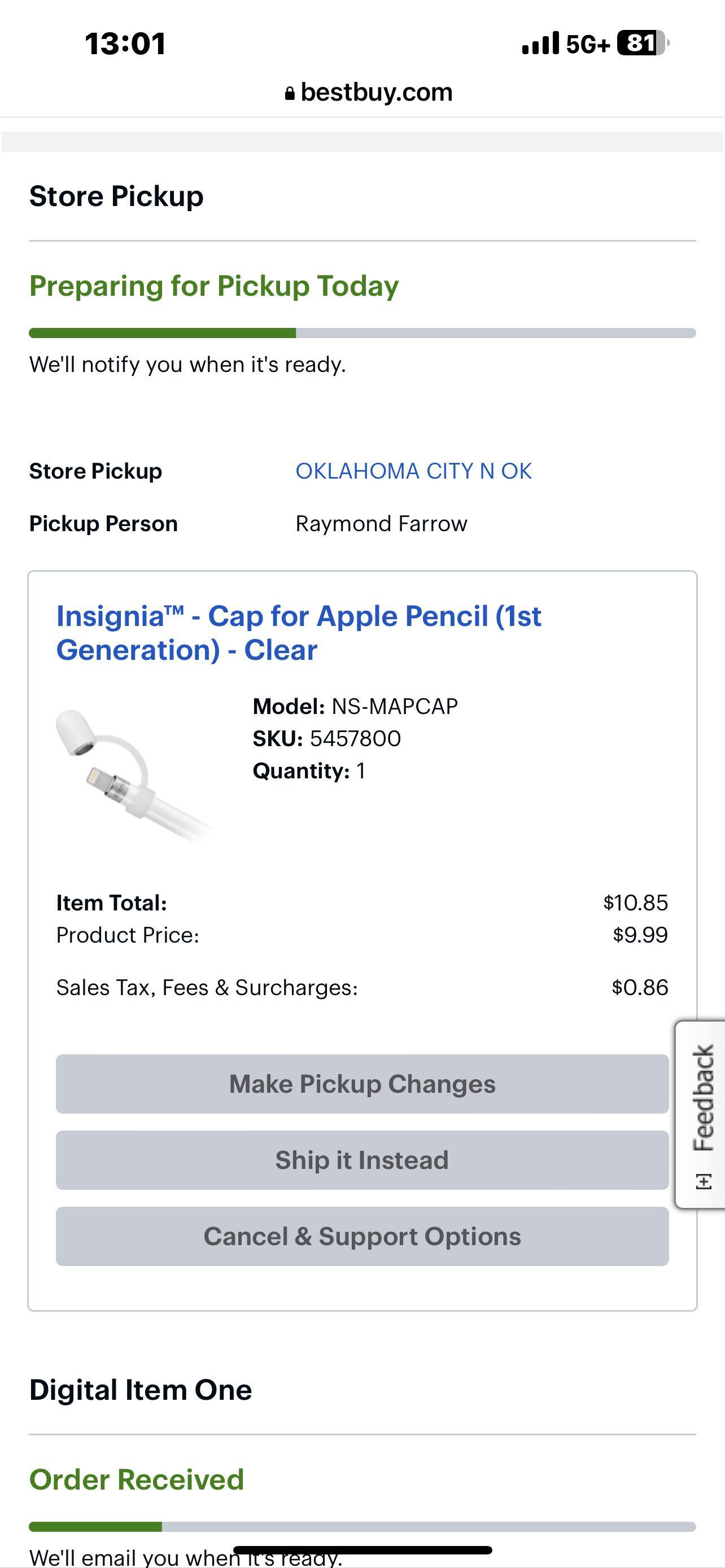Click the pickup person name Raymond Farrow
This screenshot has height=1568, width=725.
381,523
